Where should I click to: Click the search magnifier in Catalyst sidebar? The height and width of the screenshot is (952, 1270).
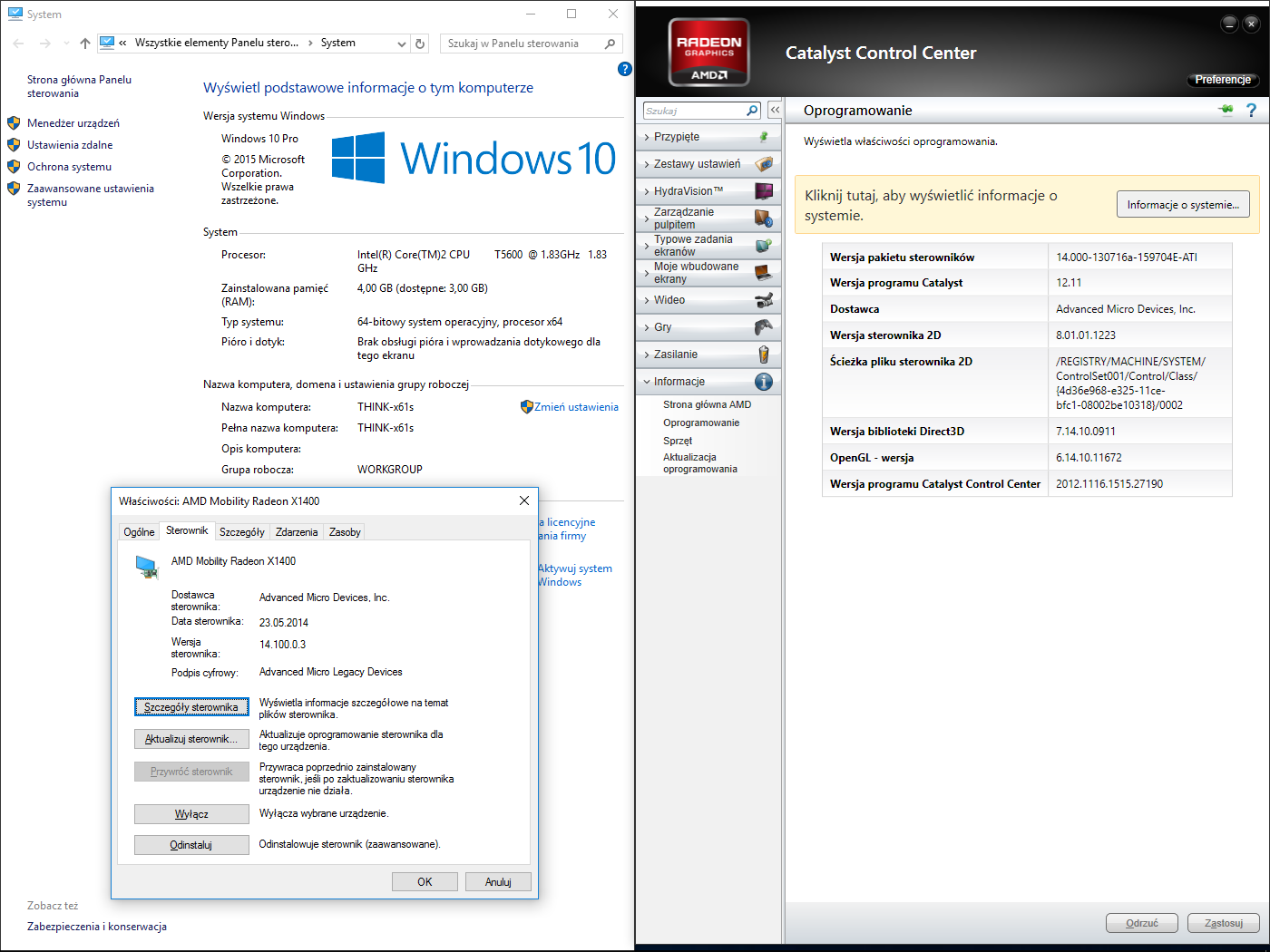point(751,111)
